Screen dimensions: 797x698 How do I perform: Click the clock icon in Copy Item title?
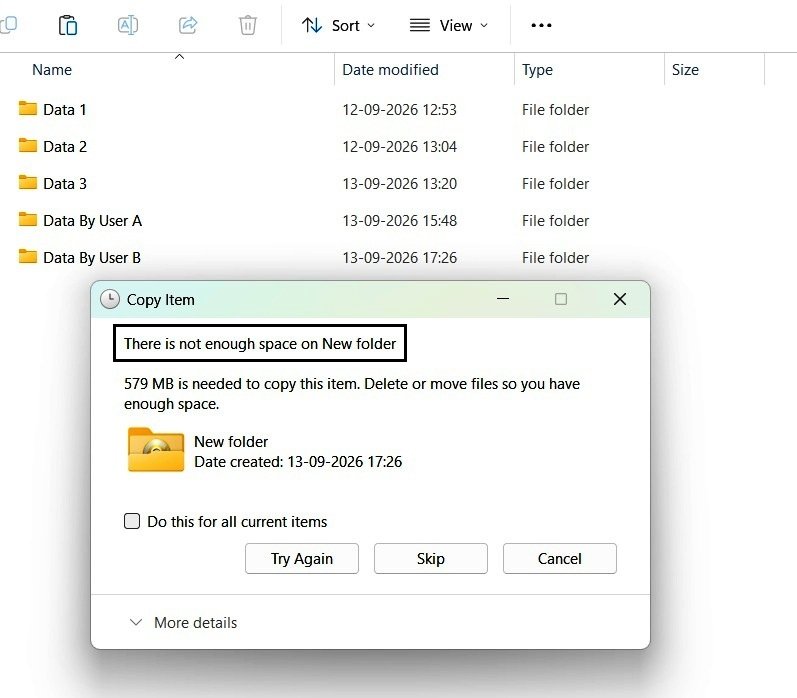(x=110, y=299)
